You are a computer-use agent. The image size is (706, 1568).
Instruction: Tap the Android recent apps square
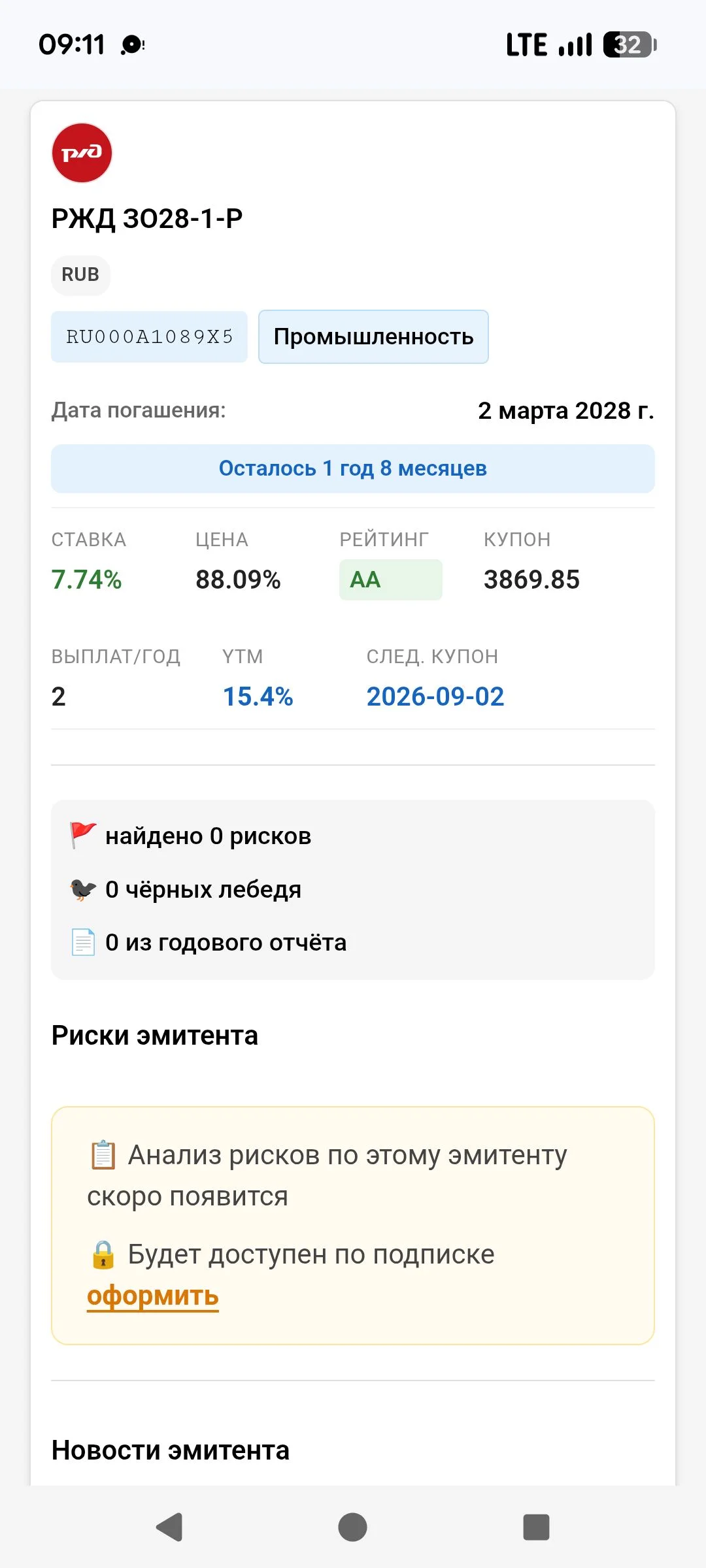click(x=536, y=1527)
